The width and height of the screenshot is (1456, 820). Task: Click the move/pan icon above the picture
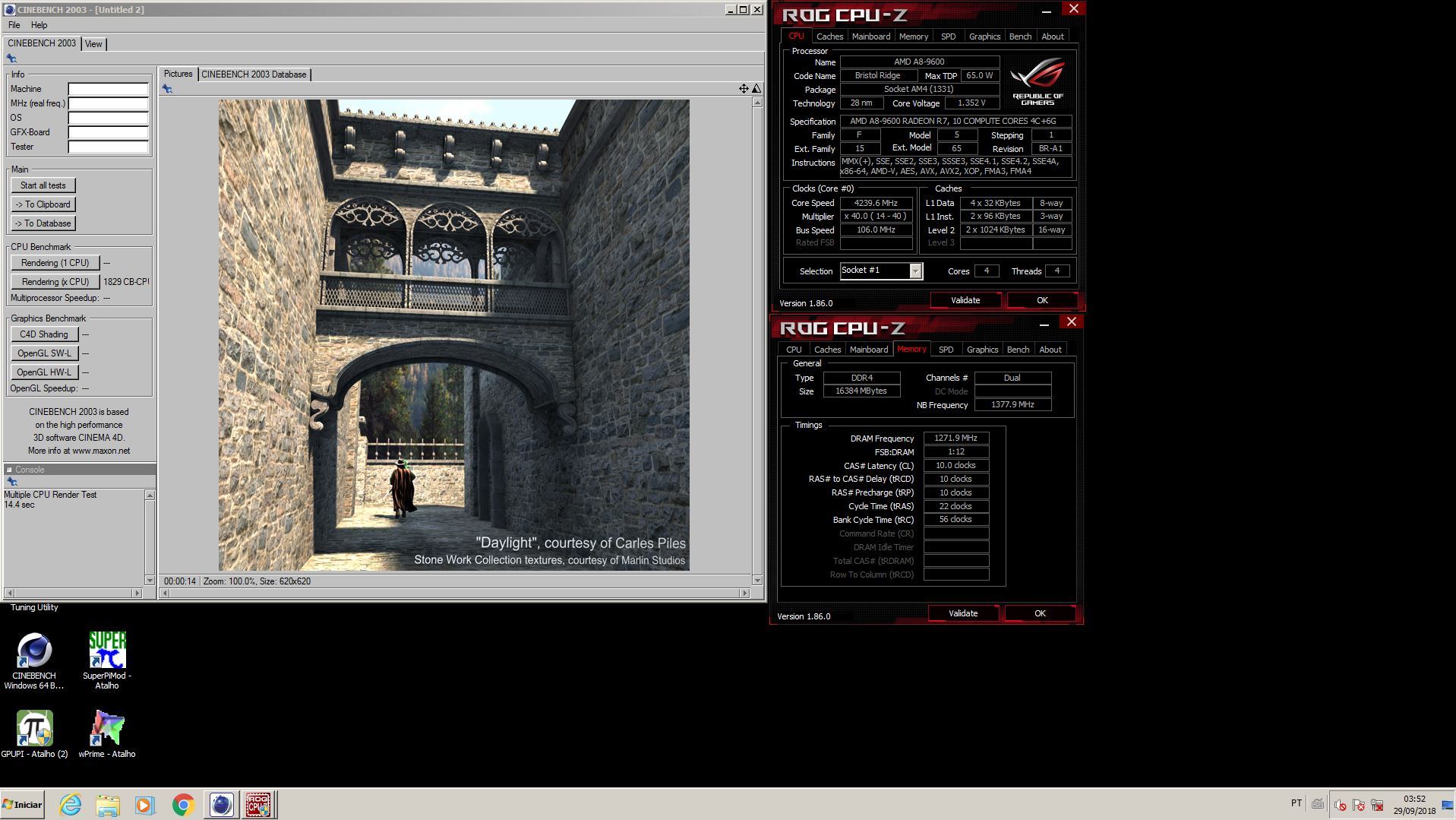coord(744,89)
